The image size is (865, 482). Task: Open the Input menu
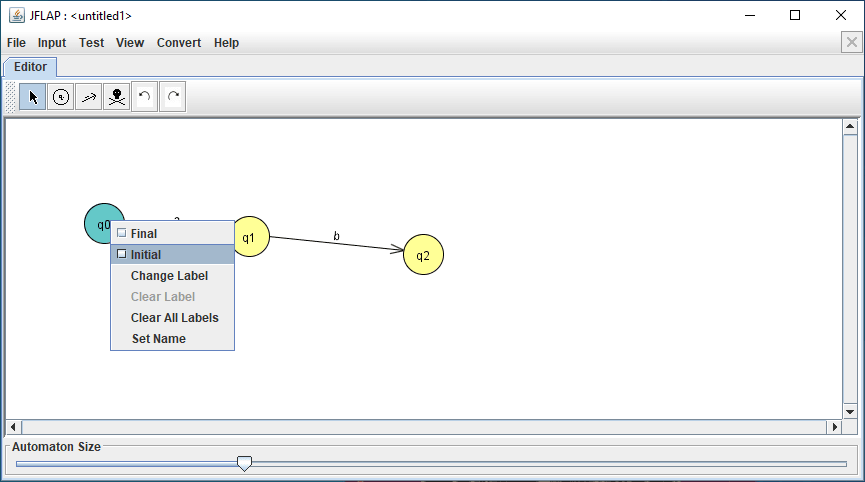52,43
